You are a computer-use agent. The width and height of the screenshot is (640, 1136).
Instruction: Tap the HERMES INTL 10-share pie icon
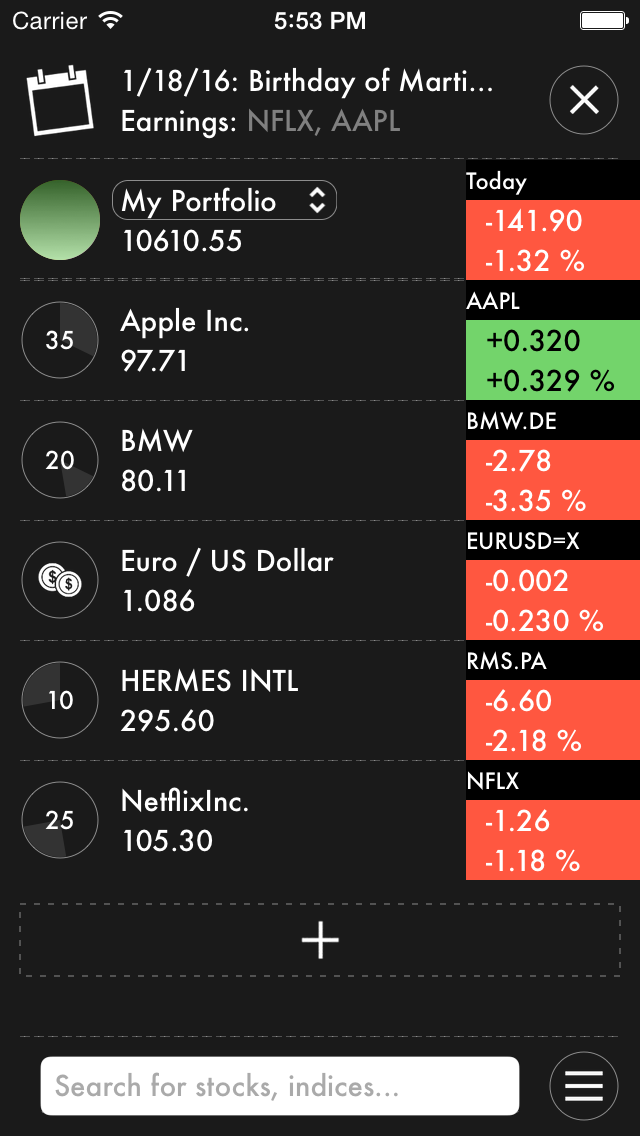[60, 700]
